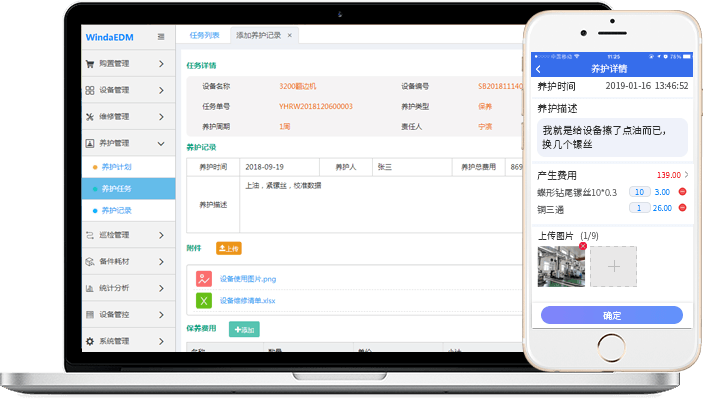Remove the 铜三通 cost item
Viewport: 703px width, 400px height.
[682, 208]
